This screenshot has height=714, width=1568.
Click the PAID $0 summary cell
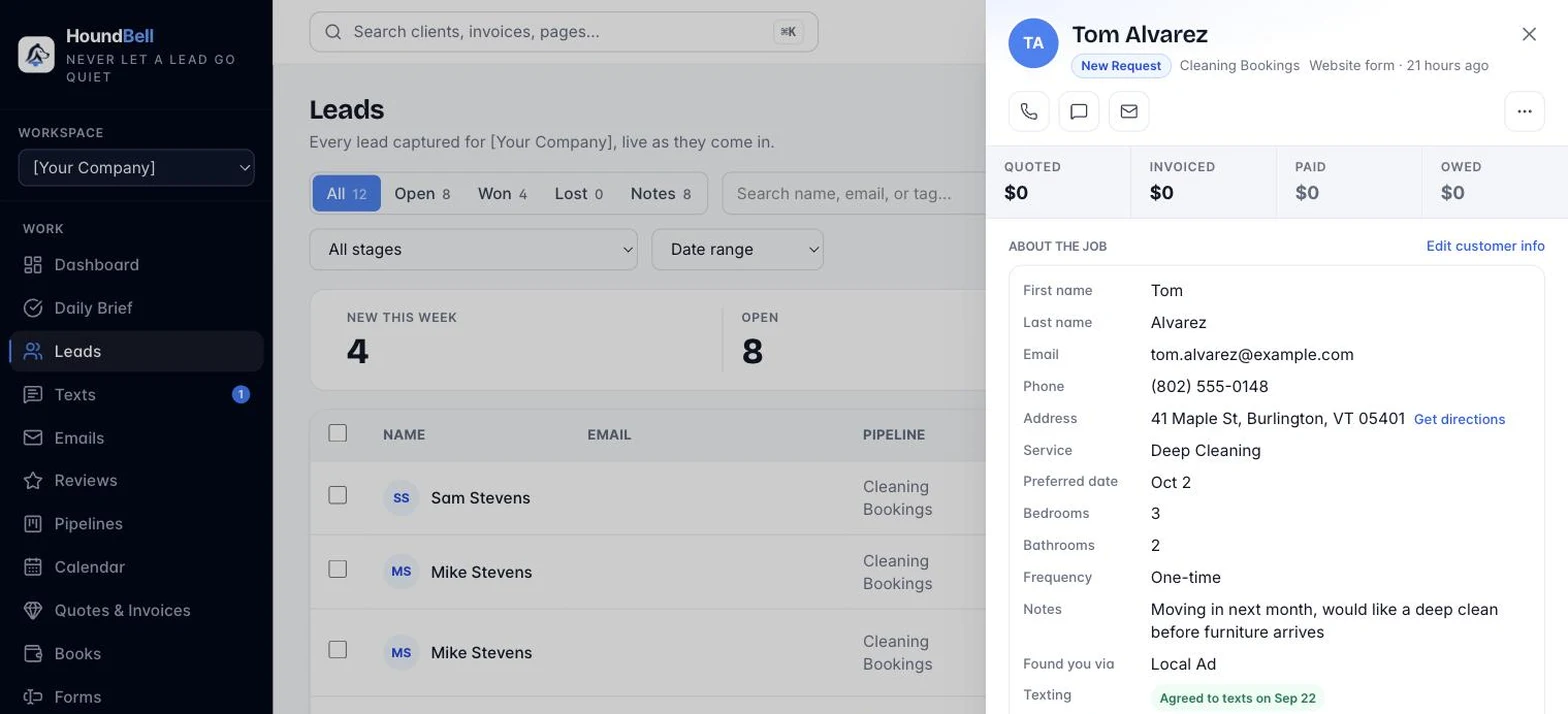tap(1349, 182)
